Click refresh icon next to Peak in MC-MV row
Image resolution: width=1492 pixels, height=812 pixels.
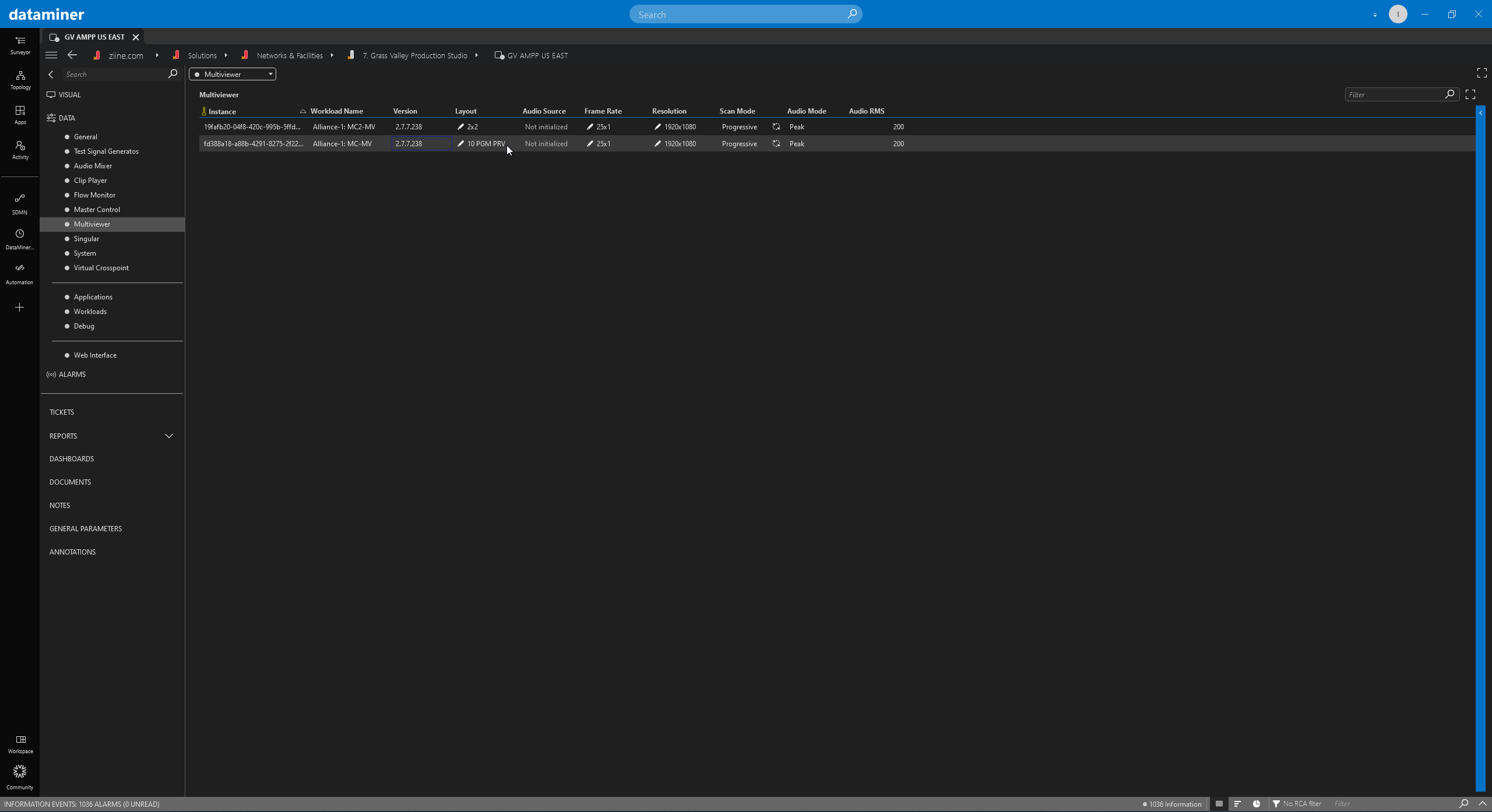click(x=776, y=143)
